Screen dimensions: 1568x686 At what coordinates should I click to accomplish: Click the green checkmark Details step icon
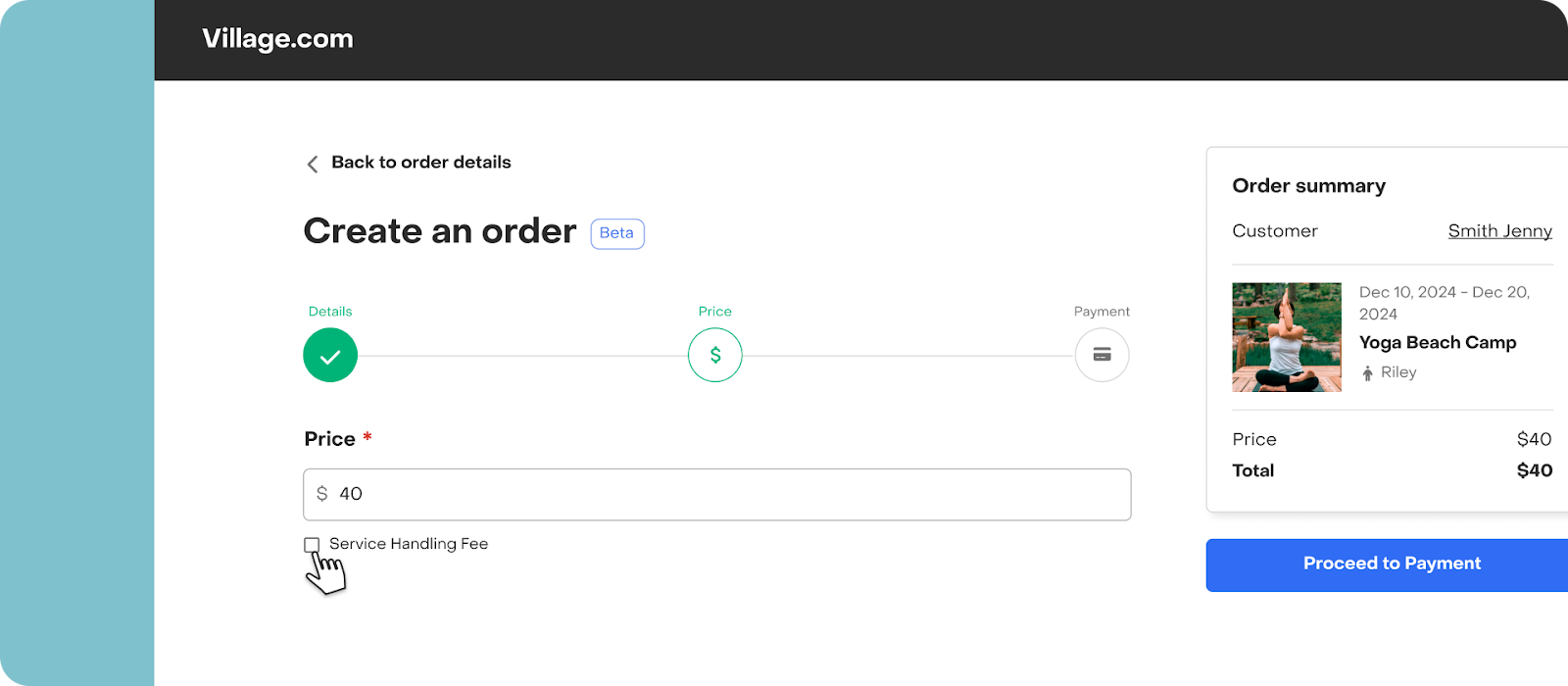pos(330,355)
